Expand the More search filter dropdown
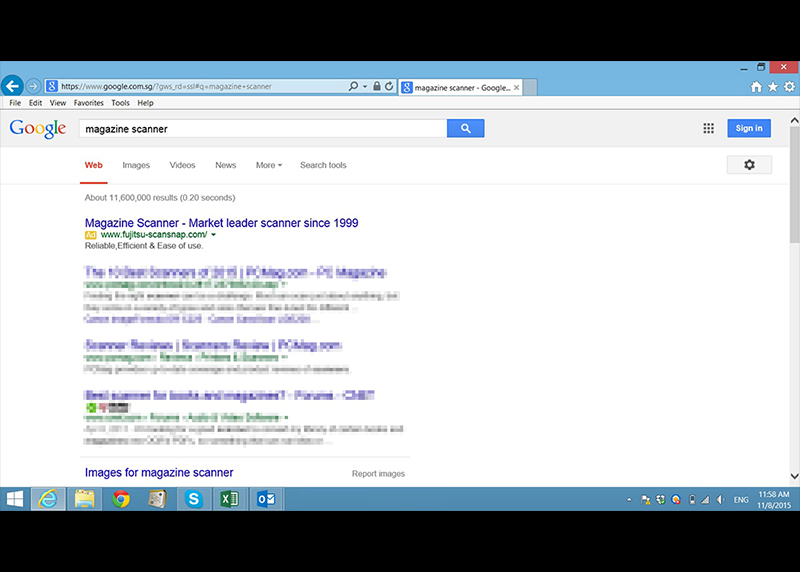This screenshot has height=572, width=800. tap(268, 165)
